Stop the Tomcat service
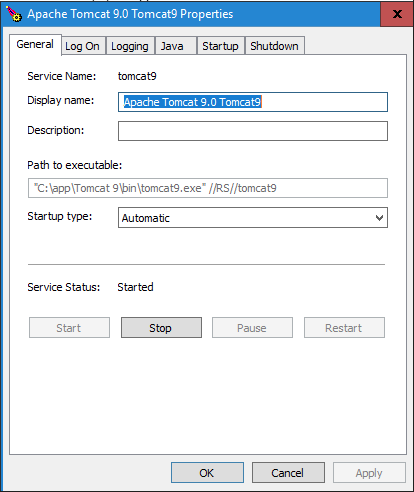 161,328
